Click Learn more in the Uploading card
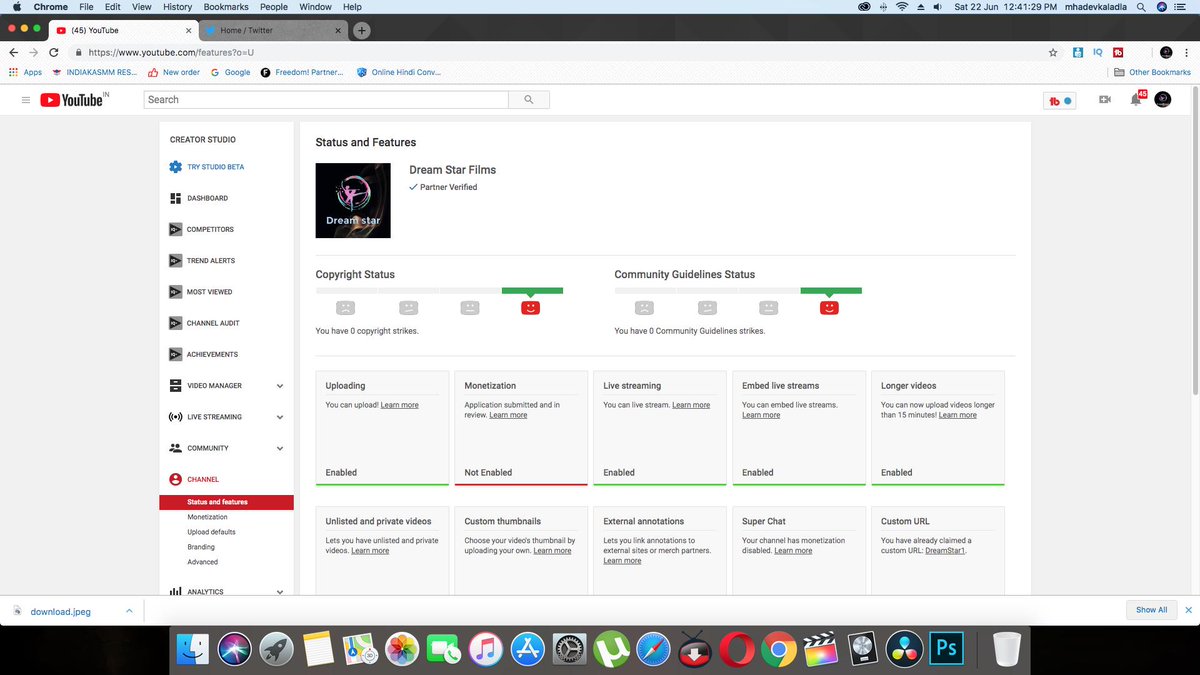This screenshot has width=1200, height=675. click(x=399, y=405)
